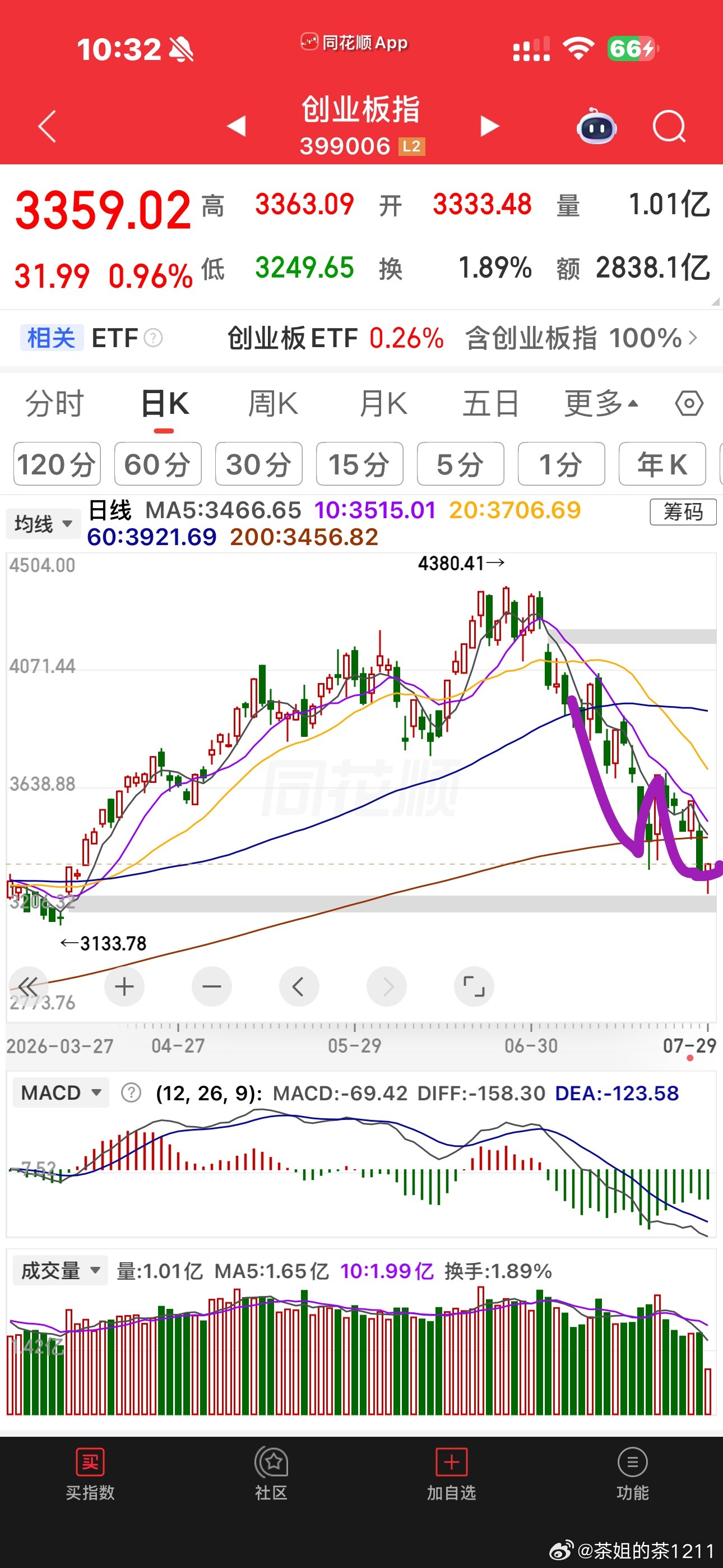723x1568 pixels.
Task: Select the 15分 period button
Action: click(x=360, y=464)
